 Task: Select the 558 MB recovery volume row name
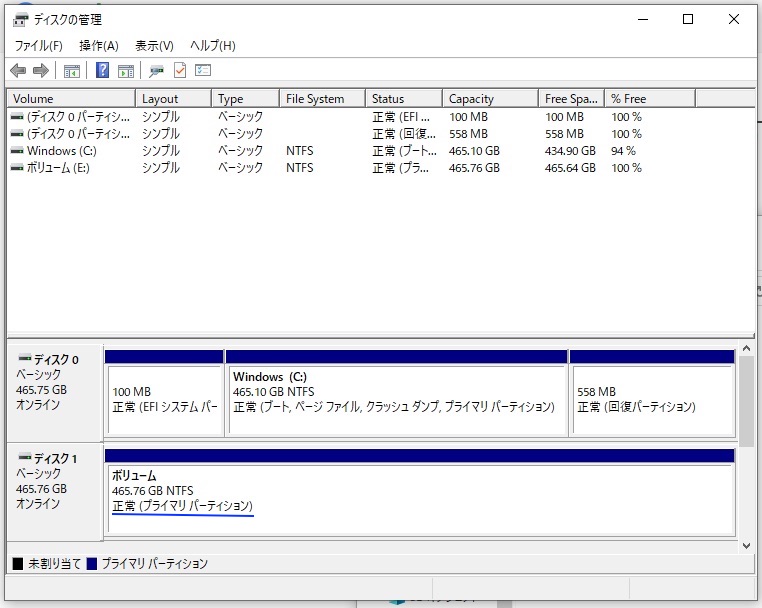pos(79,134)
